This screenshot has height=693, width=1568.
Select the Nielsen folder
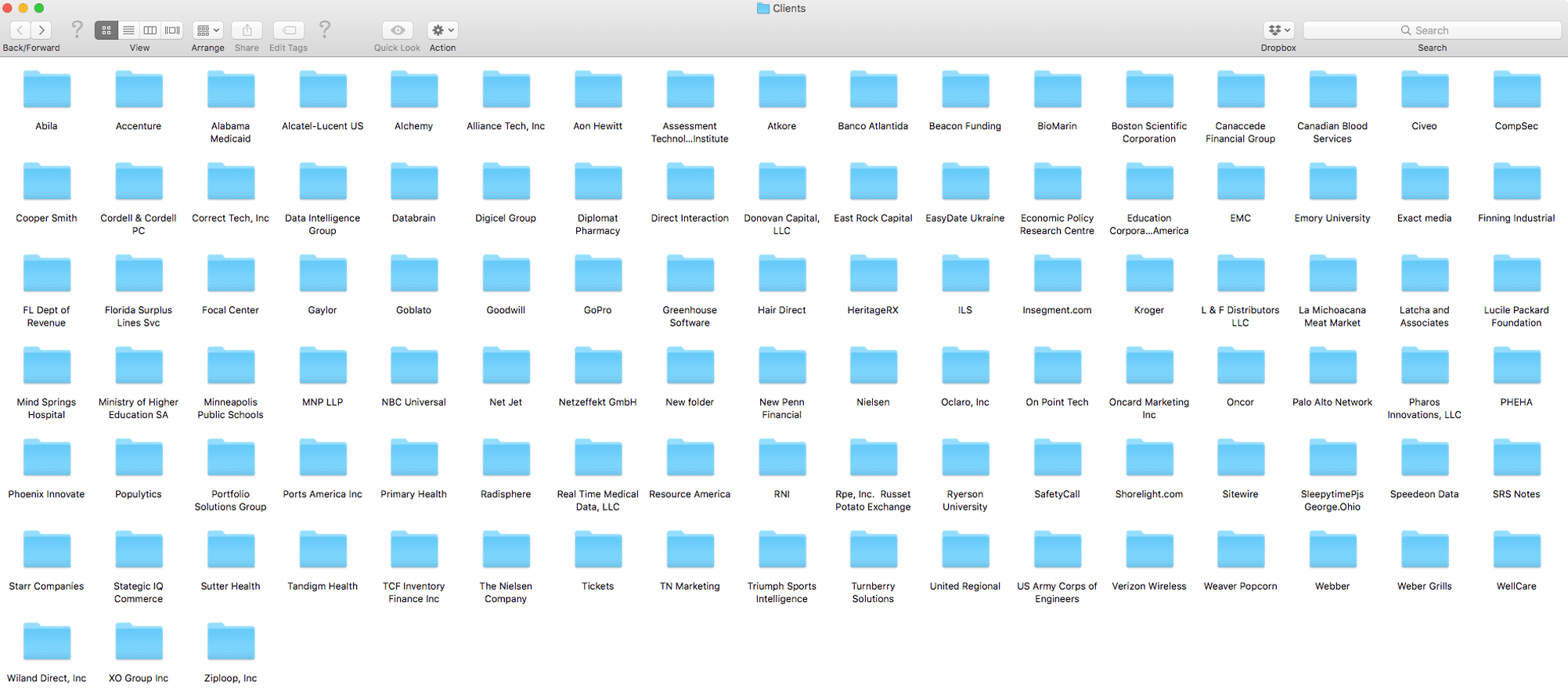[874, 366]
